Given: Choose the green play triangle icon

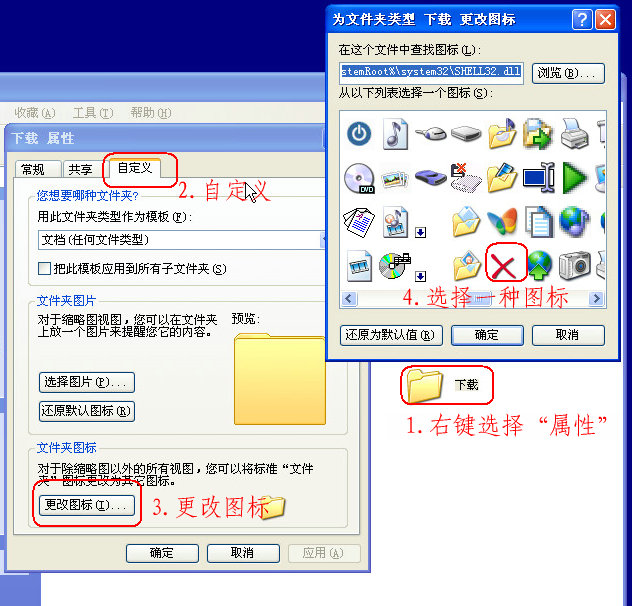Looking at the screenshot, I should pyautogui.click(x=574, y=178).
